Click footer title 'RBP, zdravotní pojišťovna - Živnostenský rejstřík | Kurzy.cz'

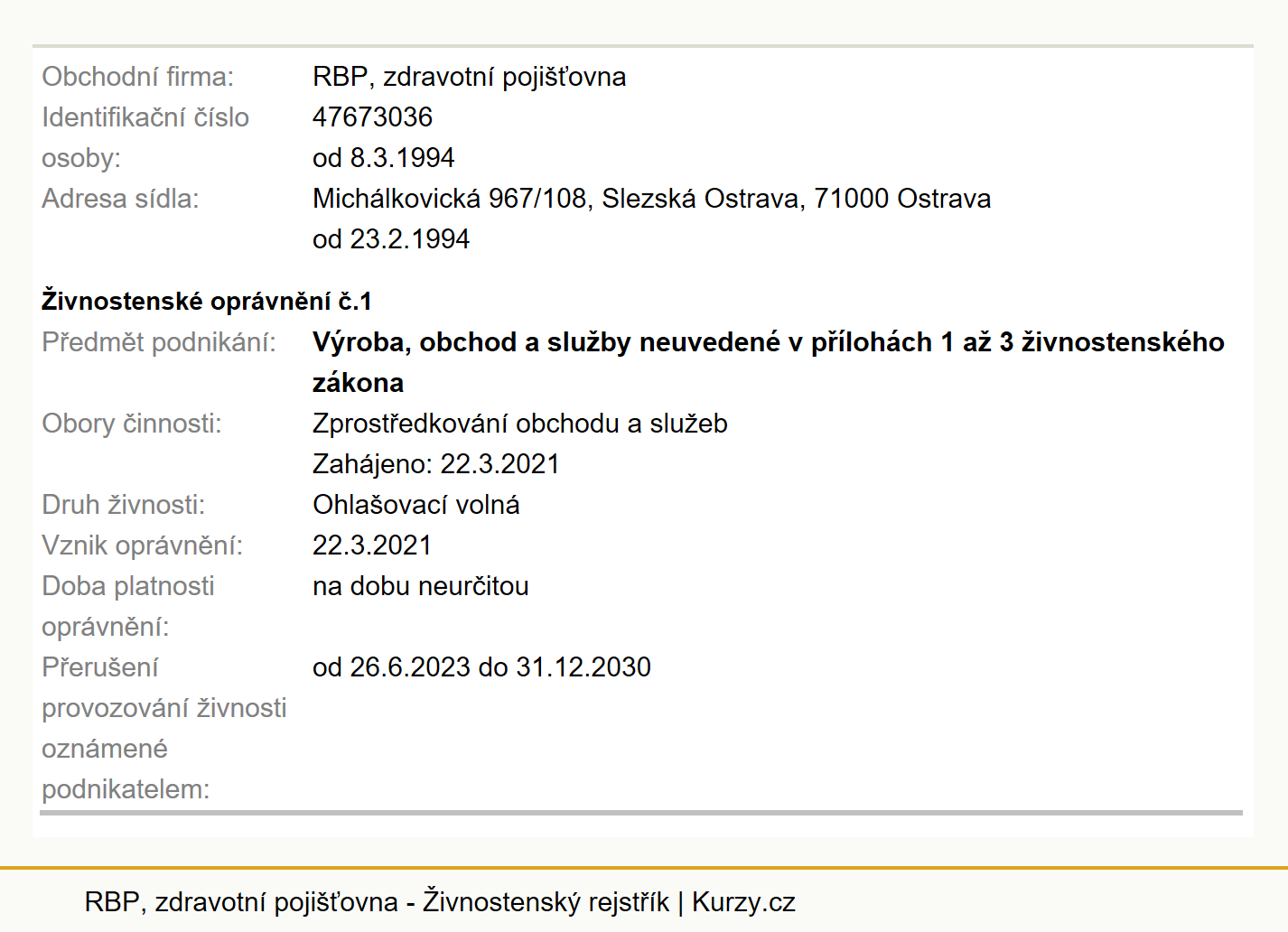(440, 902)
